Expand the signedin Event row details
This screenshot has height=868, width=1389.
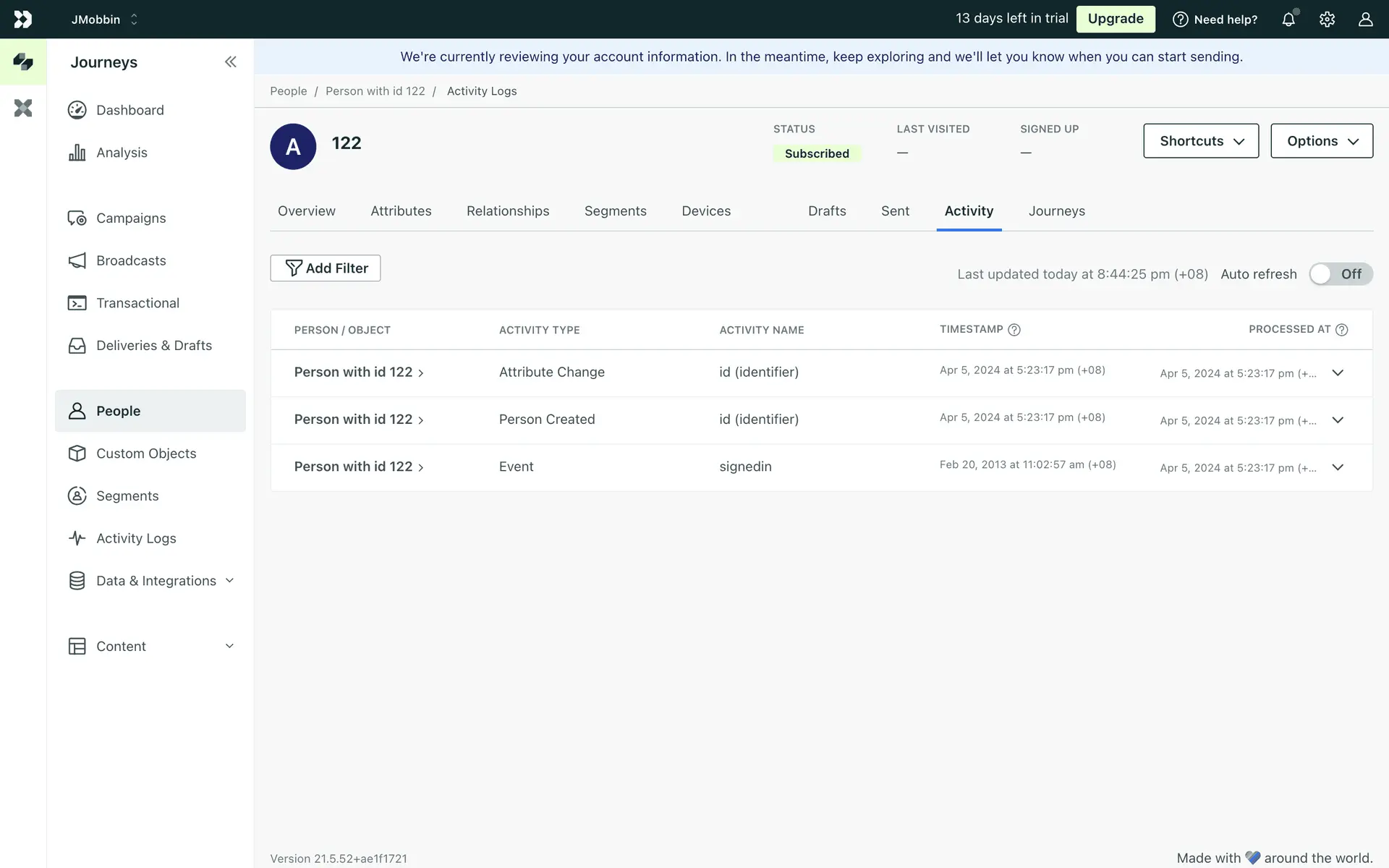(x=1338, y=467)
